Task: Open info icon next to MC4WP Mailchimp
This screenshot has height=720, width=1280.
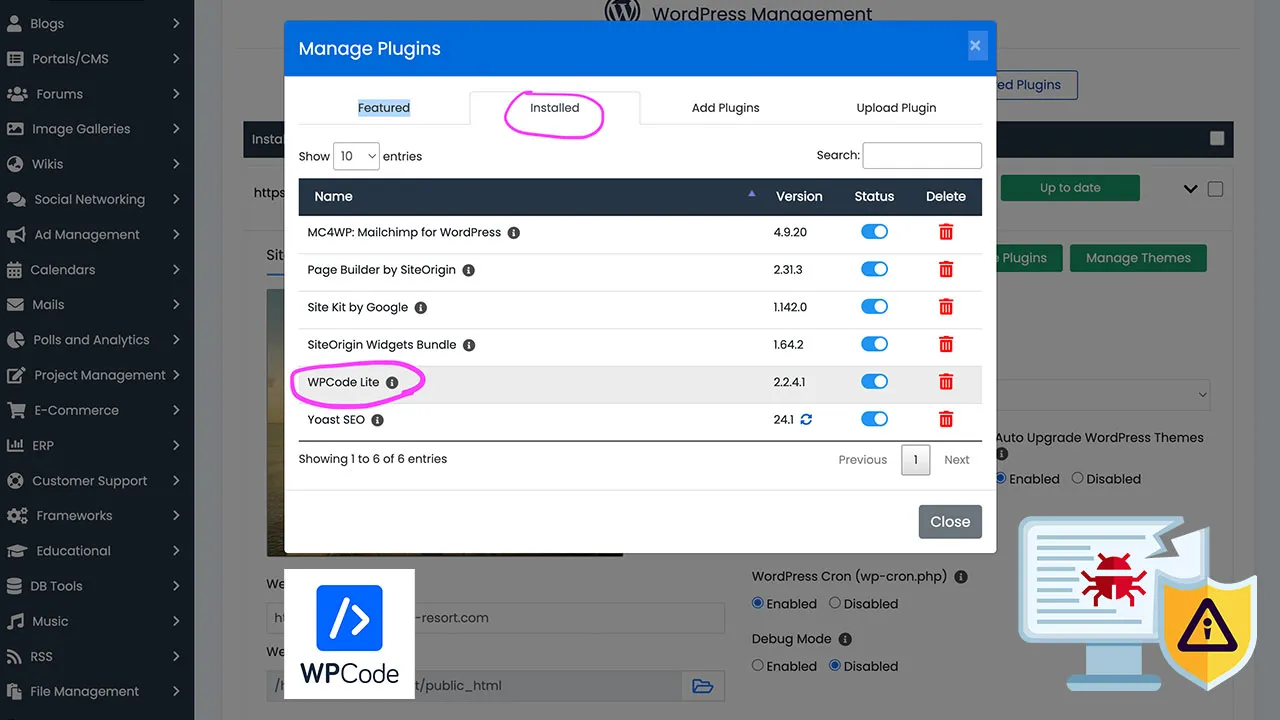Action: (x=514, y=233)
